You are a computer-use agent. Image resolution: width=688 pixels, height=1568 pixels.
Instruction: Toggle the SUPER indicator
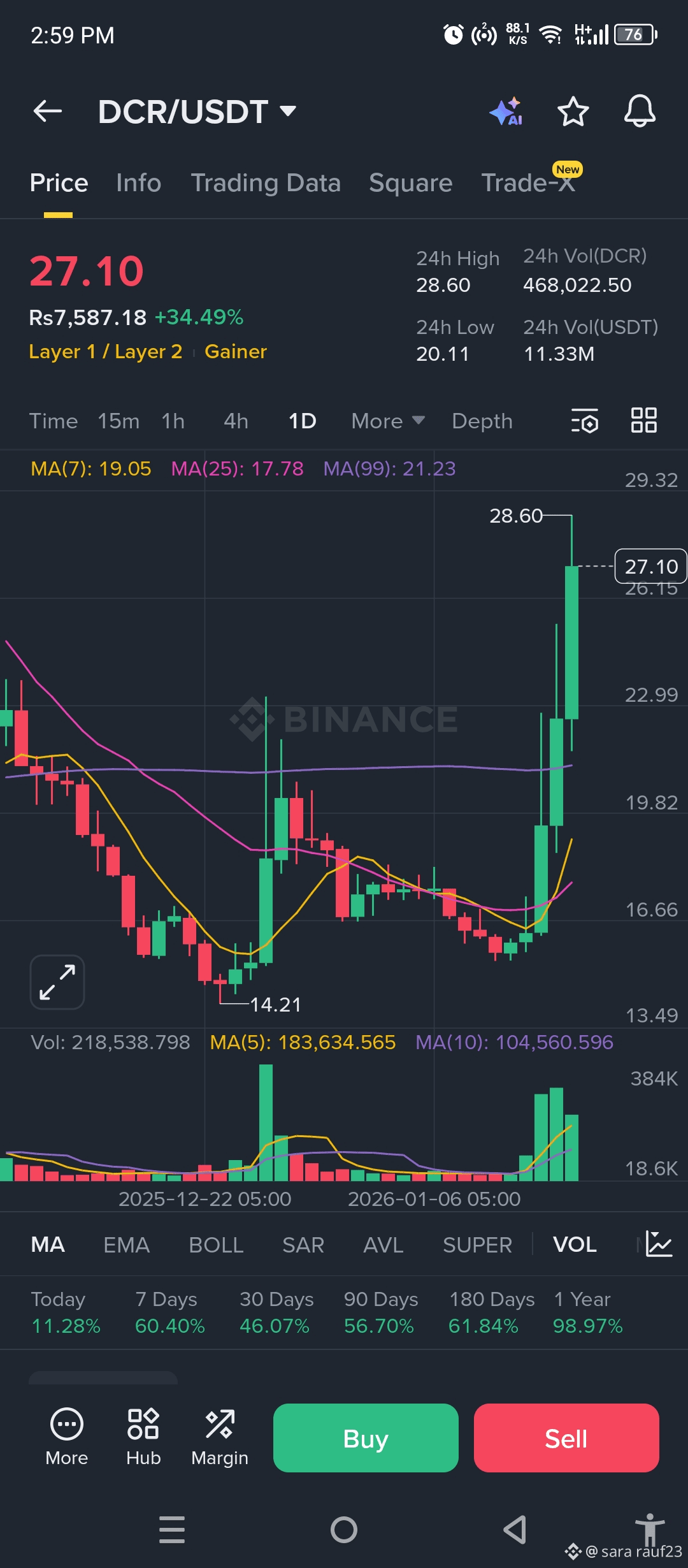tap(477, 1245)
